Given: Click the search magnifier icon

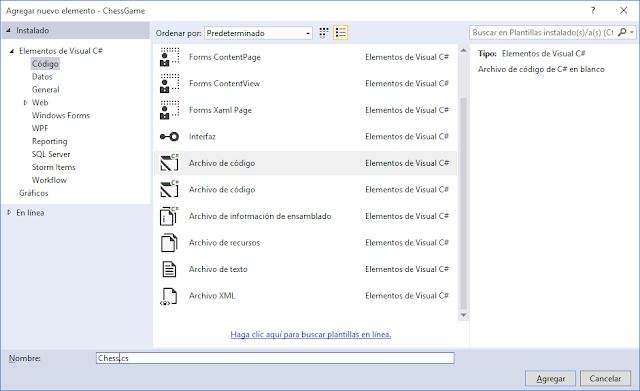Looking at the screenshot, I should point(622,32).
